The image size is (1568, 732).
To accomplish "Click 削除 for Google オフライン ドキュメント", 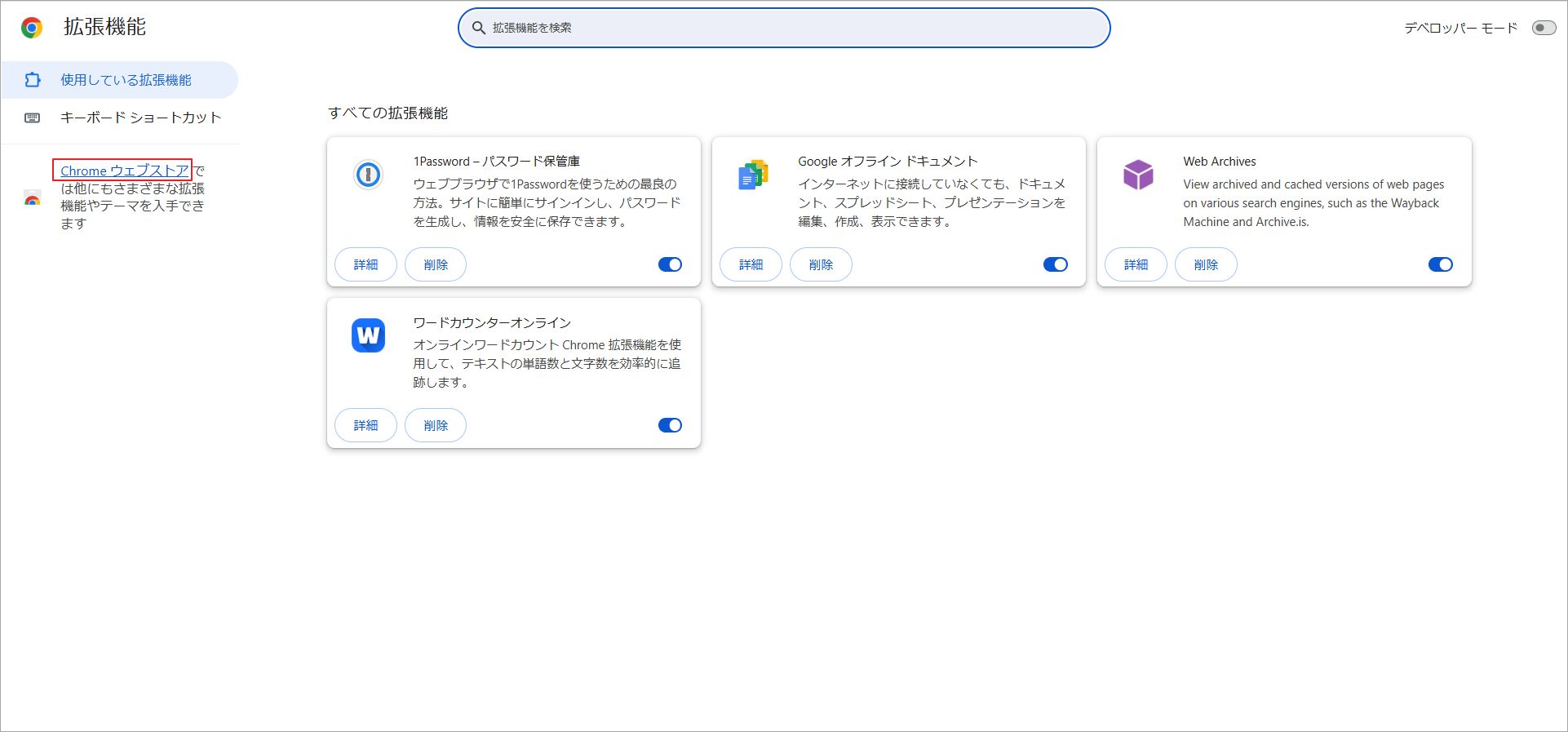I will 821,264.
